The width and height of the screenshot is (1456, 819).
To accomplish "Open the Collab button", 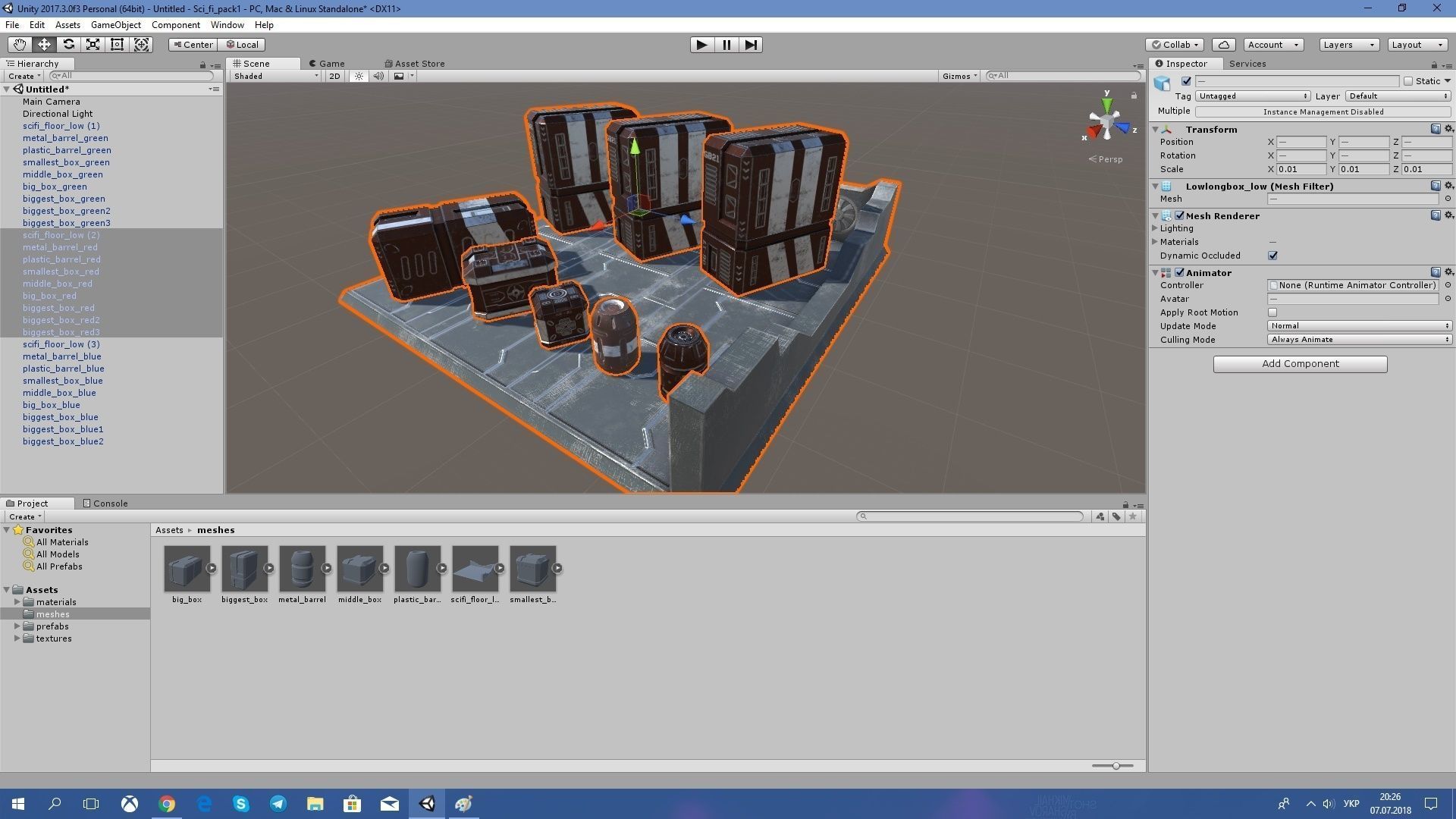I will point(1175,45).
